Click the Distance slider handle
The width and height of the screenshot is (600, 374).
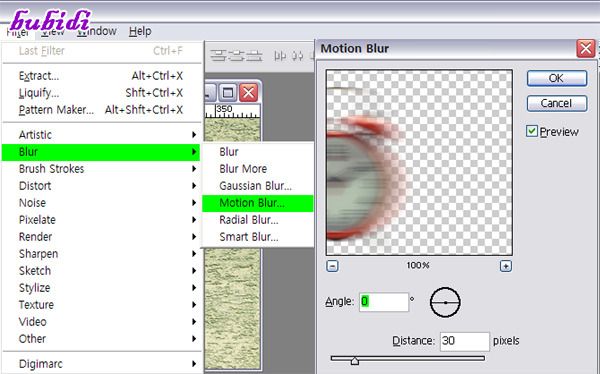tap(355, 361)
